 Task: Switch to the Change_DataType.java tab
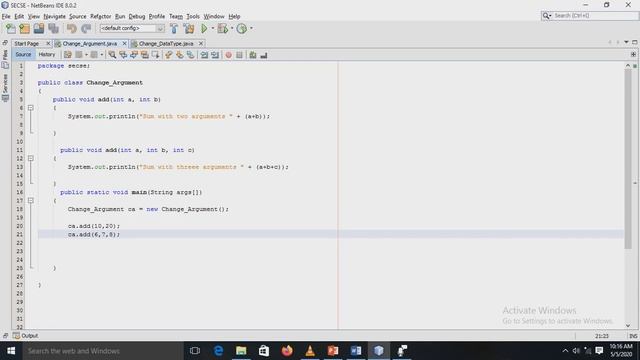[165, 43]
